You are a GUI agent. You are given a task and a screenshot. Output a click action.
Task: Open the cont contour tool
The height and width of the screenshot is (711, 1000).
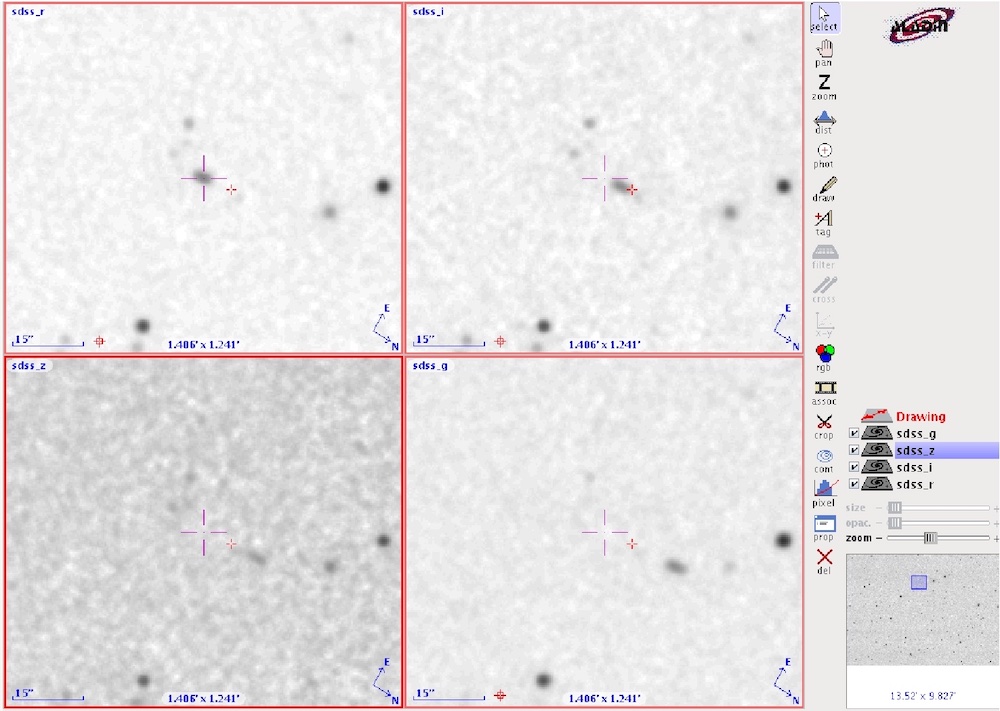[x=824, y=460]
